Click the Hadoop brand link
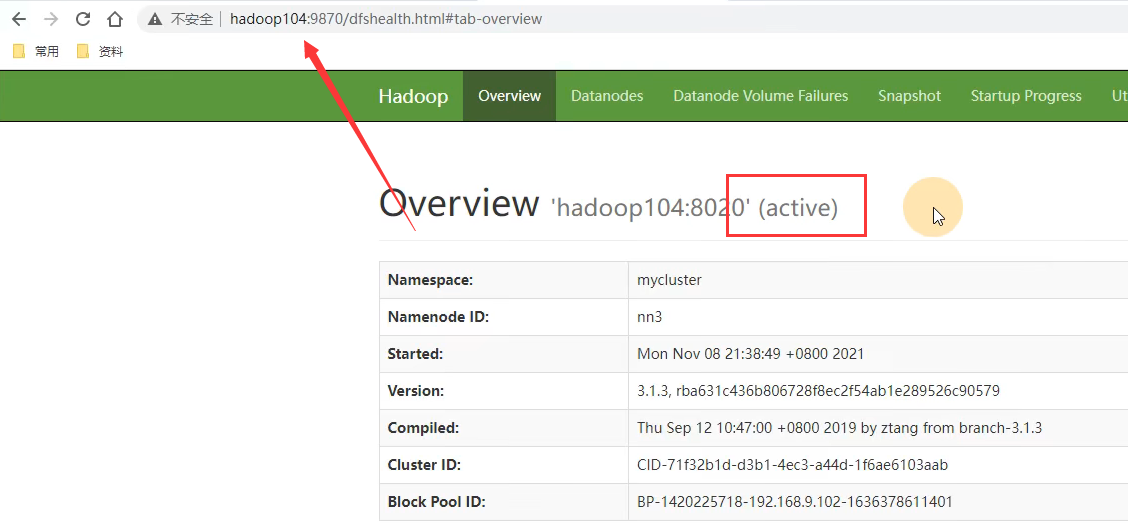 [413, 96]
